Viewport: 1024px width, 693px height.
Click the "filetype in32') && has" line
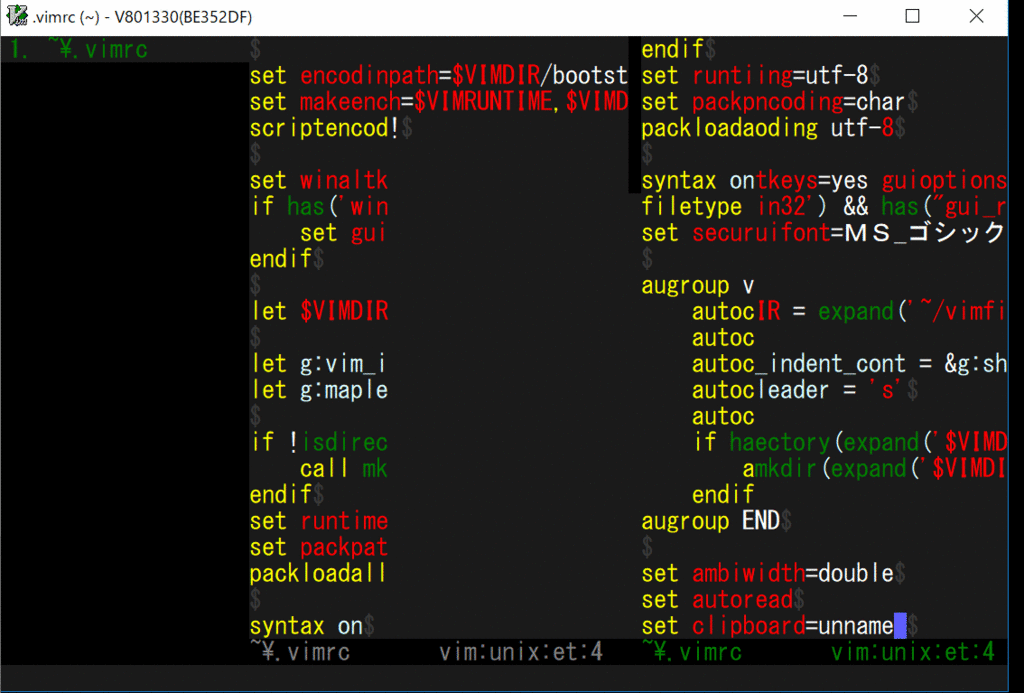824,206
